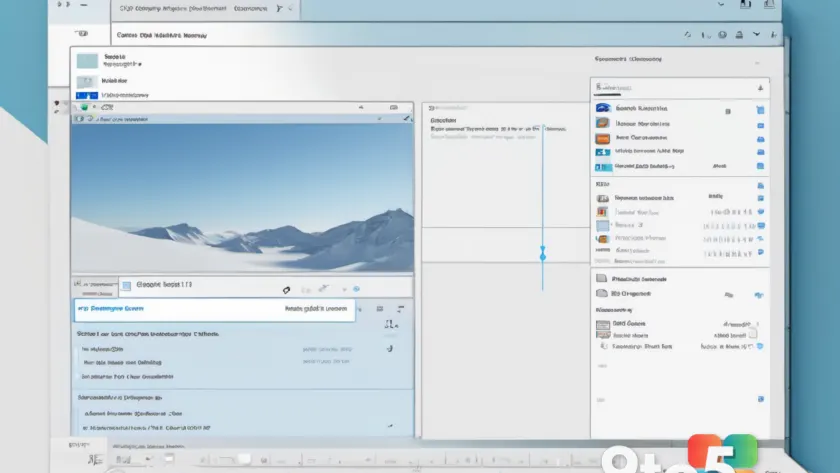The image size is (840, 473).
Task: Click the red and yellow thumbnail icon in the second right-panel list
Action: coord(602,212)
